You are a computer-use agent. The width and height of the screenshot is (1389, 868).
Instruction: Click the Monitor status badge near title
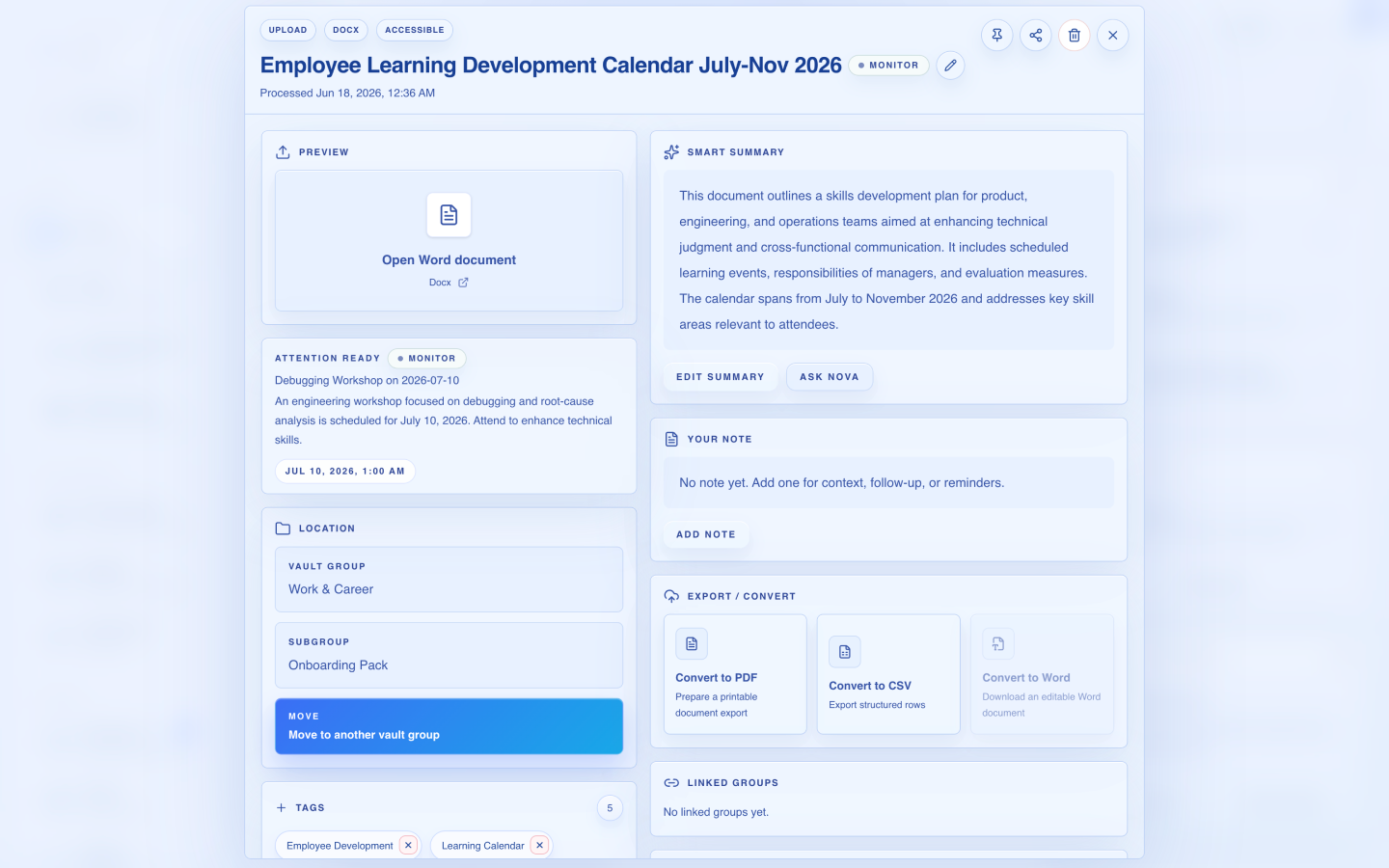(x=888, y=66)
